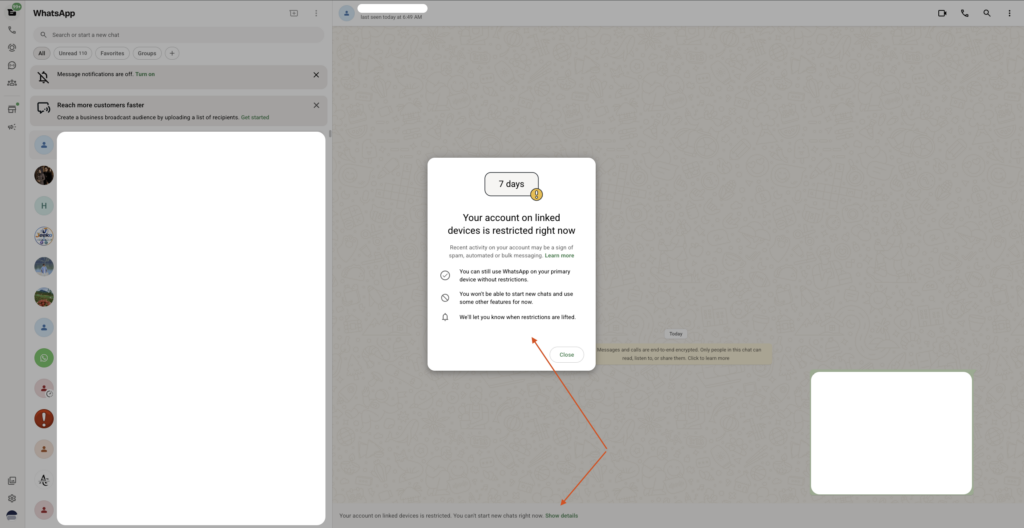This screenshot has height=528, width=1024.
Task: Click Learn more in restriction dialog
Action: coord(559,256)
